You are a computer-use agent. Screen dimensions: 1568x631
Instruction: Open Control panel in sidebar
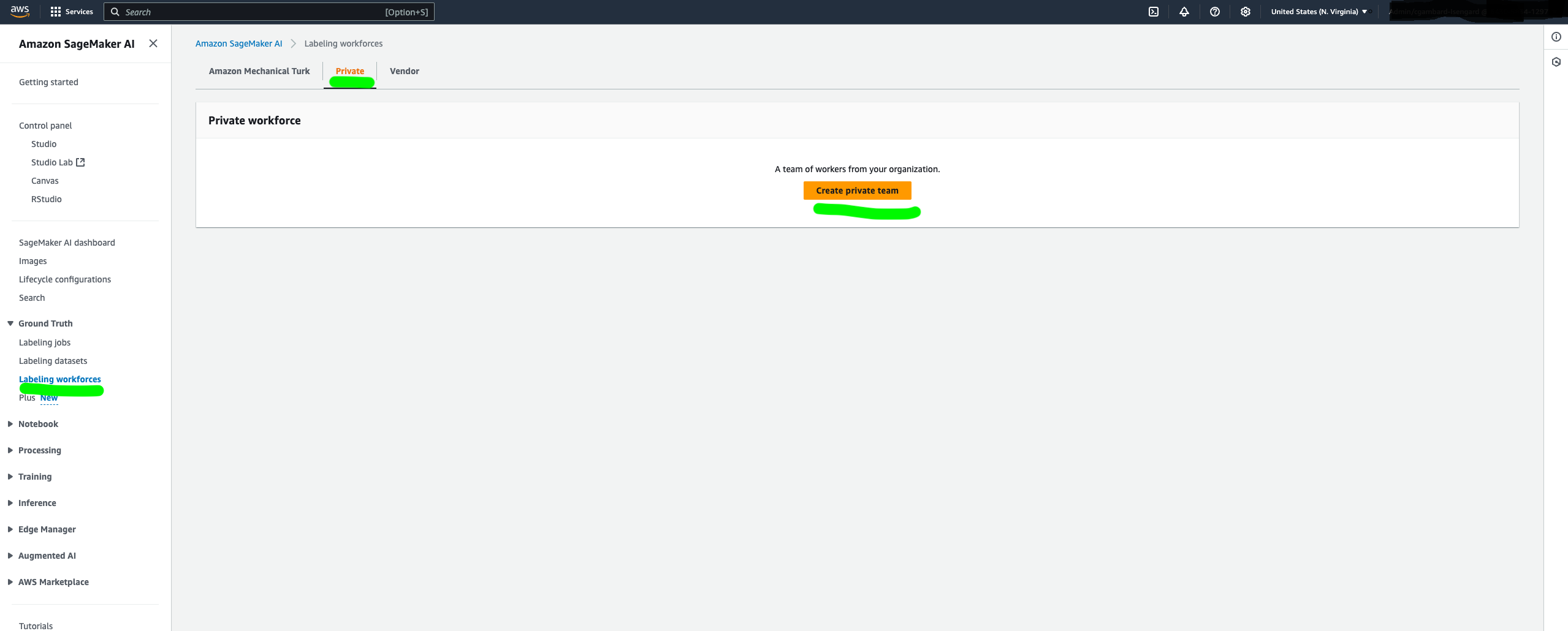(45, 126)
